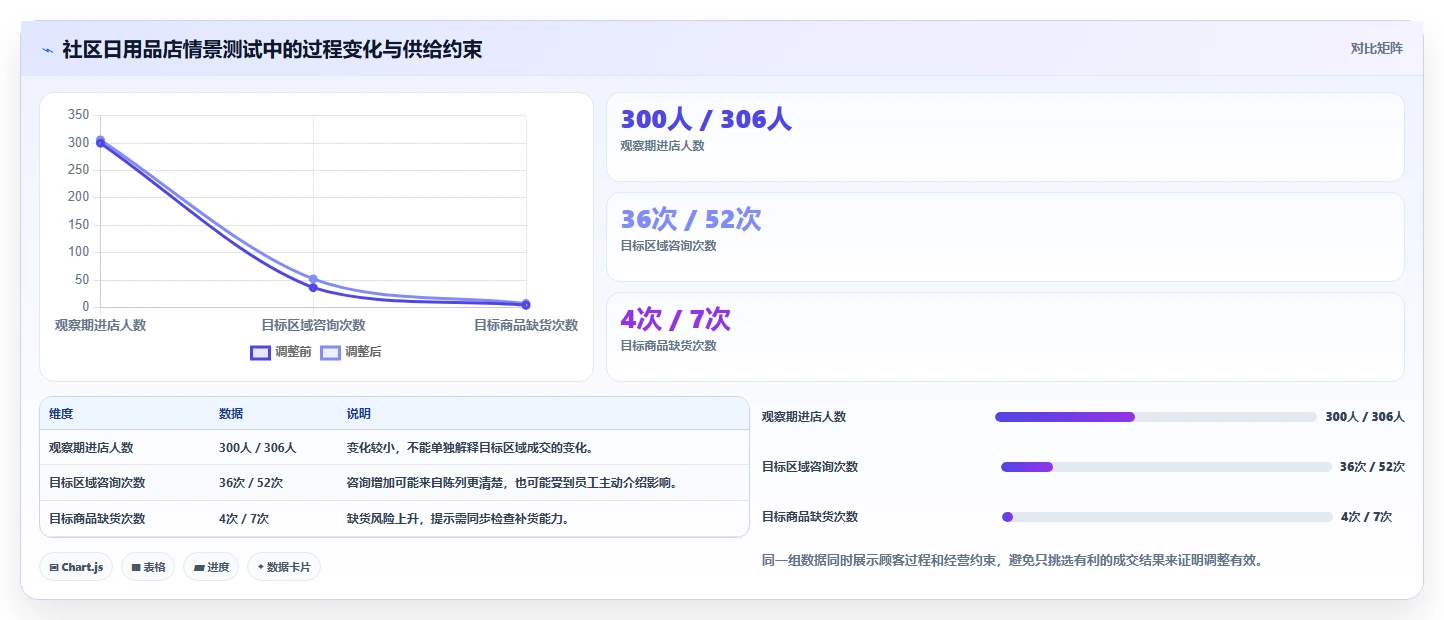Click the 观察期进店人数 progress bar

(1155, 417)
